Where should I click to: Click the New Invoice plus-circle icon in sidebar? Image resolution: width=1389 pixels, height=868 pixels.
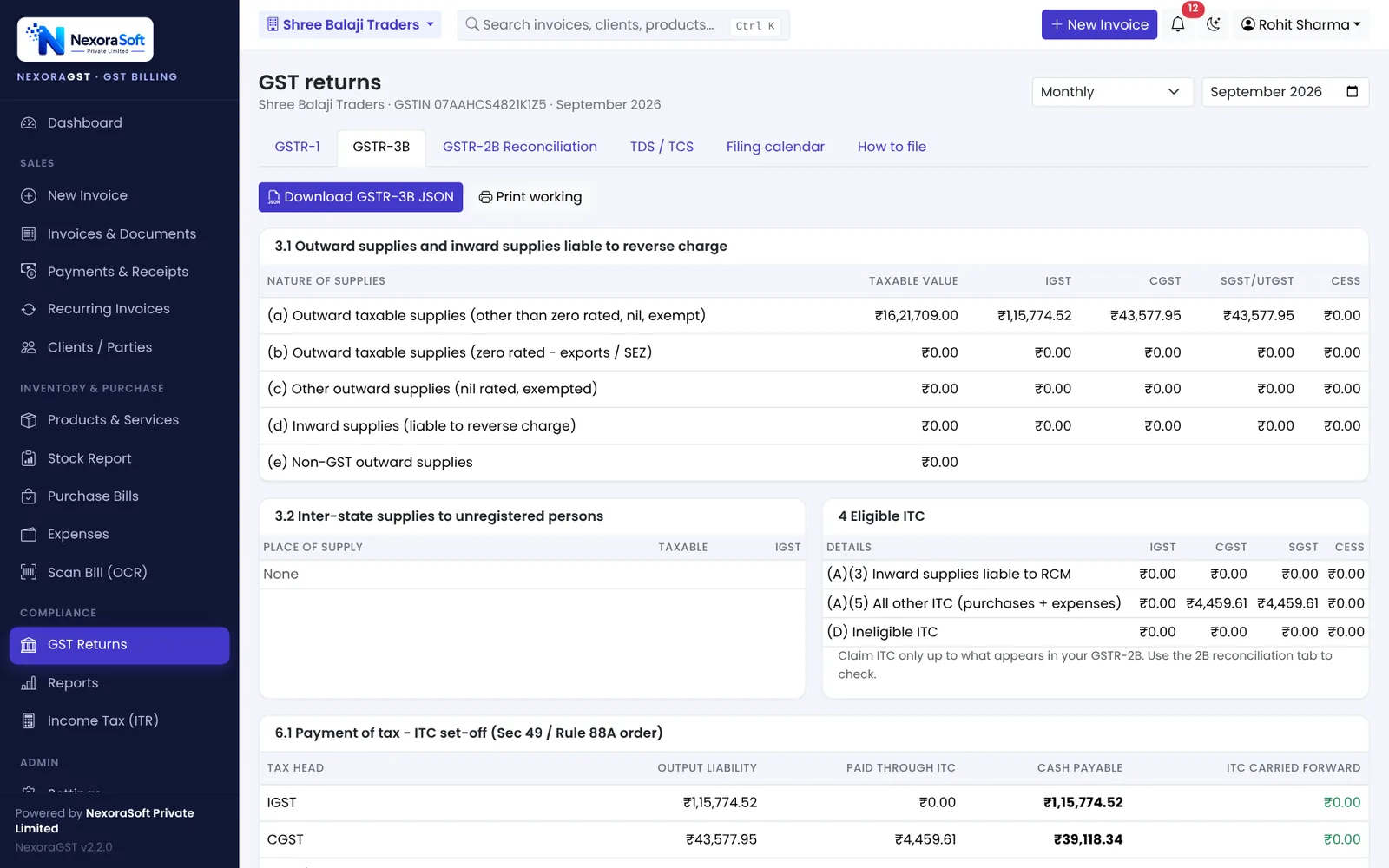click(x=29, y=196)
